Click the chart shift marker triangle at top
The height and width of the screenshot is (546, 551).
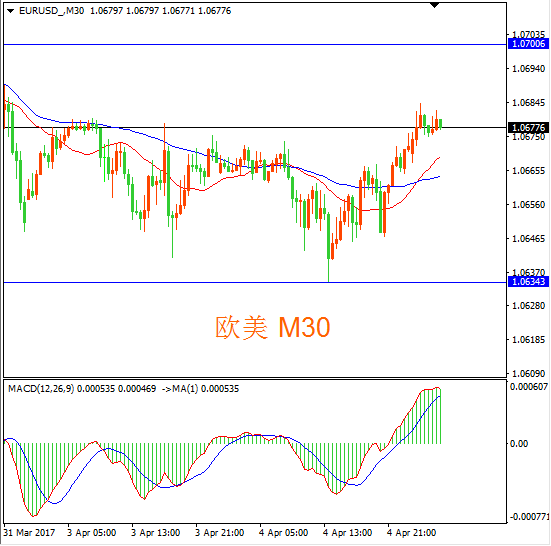[x=435, y=5]
